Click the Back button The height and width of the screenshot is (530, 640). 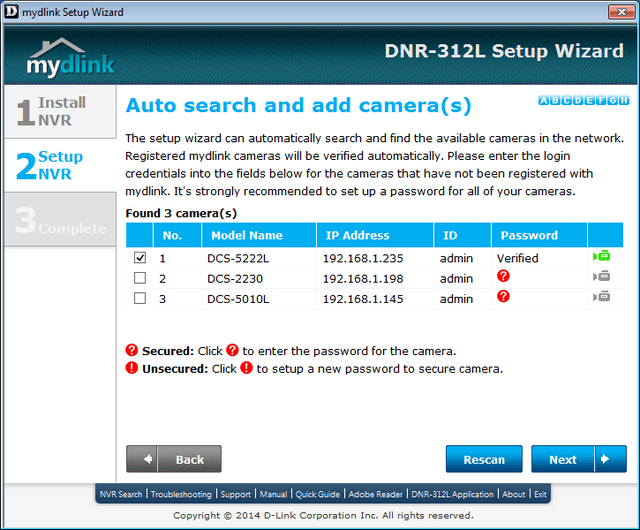coord(174,459)
